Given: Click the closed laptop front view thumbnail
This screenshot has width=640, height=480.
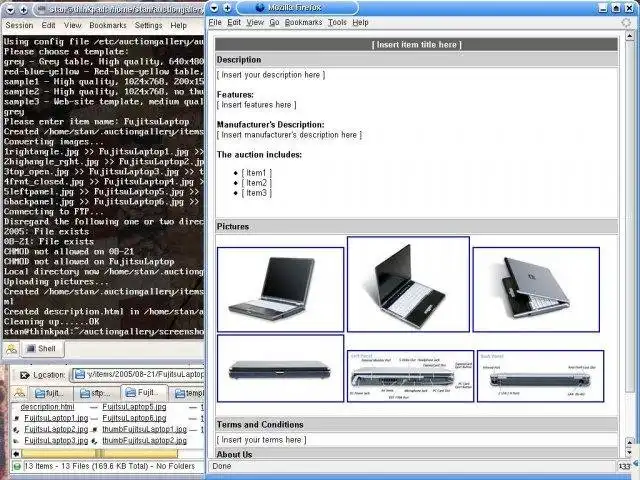Looking at the screenshot, I should pos(280,369).
